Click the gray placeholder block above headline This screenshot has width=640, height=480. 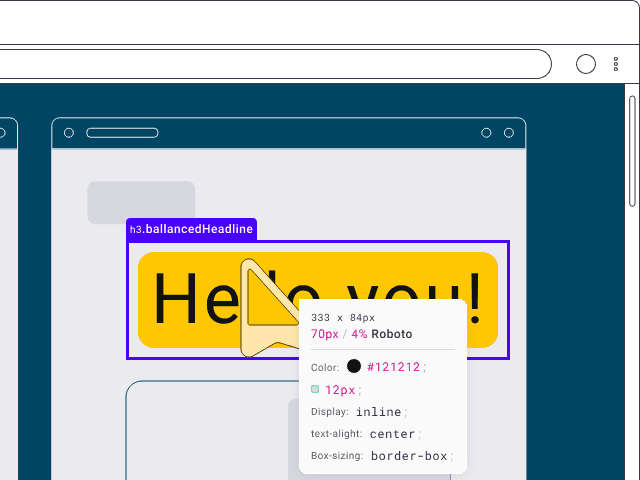click(141, 202)
